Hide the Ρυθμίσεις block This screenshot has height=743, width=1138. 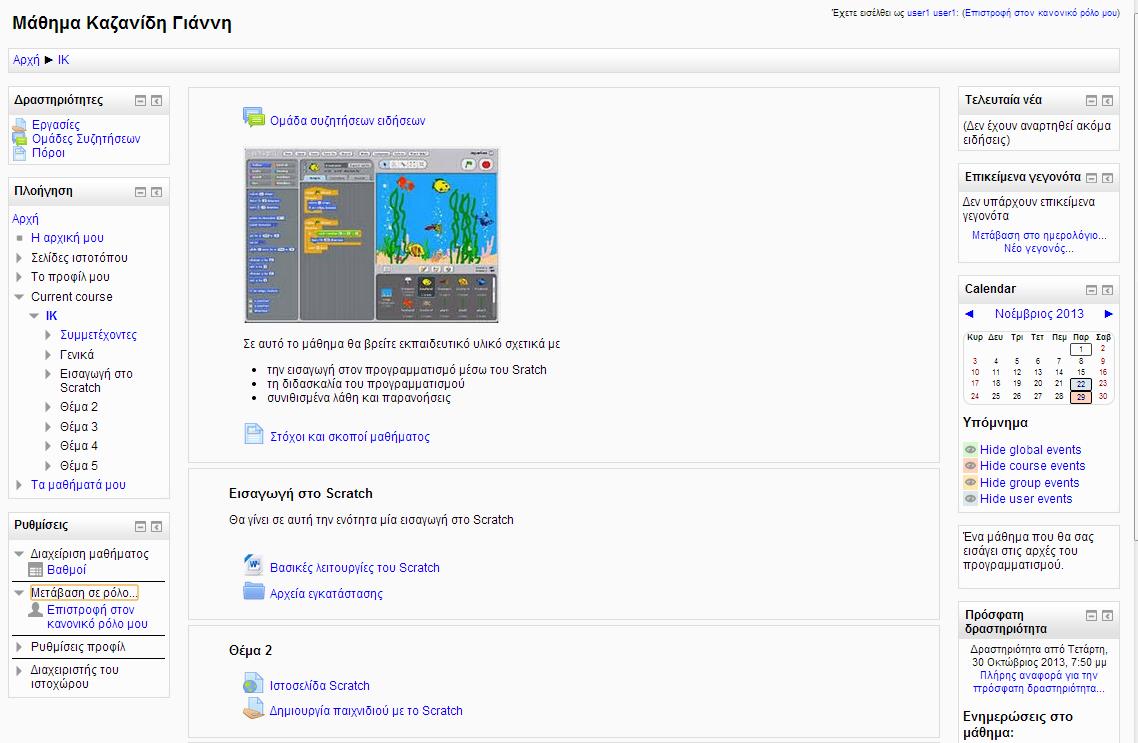141,526
